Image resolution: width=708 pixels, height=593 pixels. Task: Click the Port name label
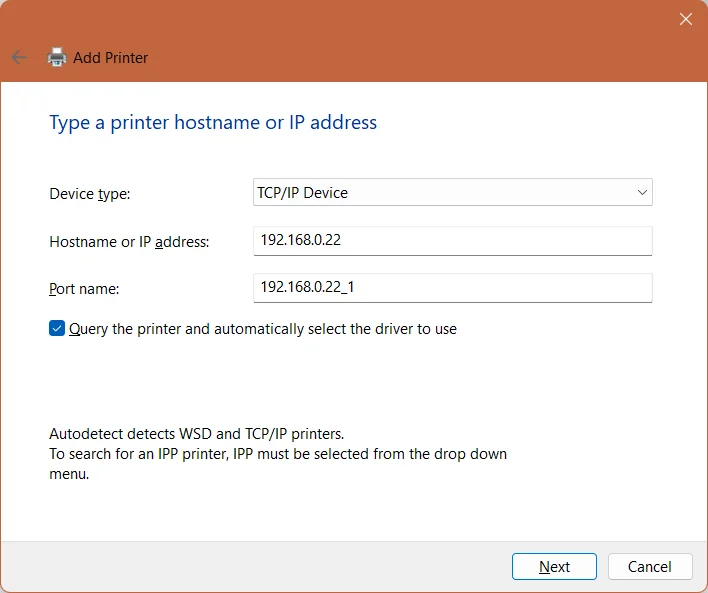click(x=84, y=289)
